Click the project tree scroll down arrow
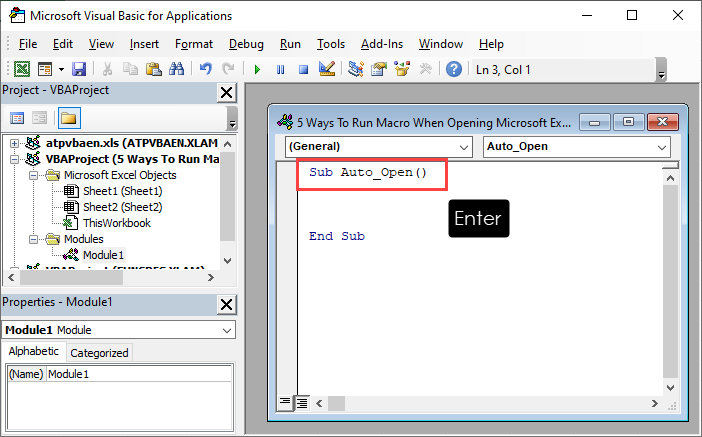 coord(227,261)
